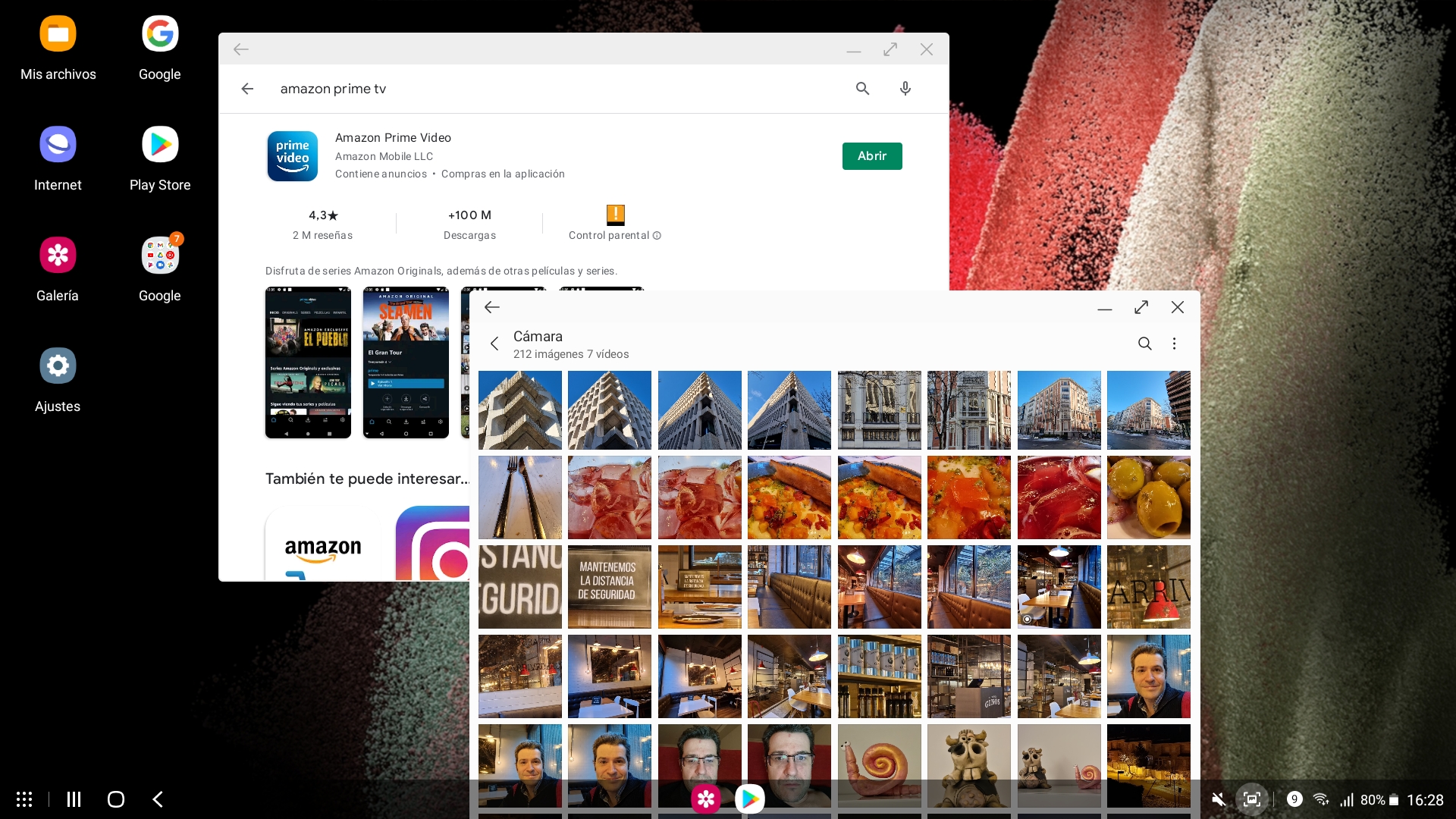Open Google folder with 7 badge
The height and width of the screenshot is (819, 1456).
(x=160, y=268)
